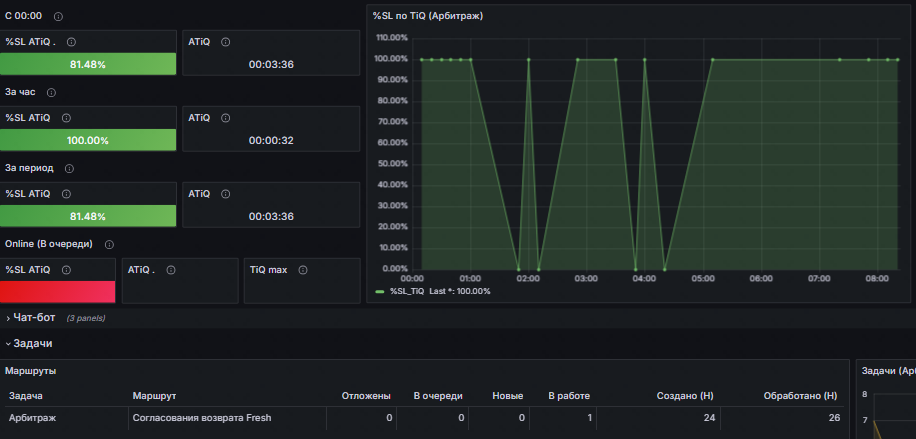Toggle '%SL_TiQ' series in chart legend
The height and width of the screenshot is (439, 916).
coord(407,291)
